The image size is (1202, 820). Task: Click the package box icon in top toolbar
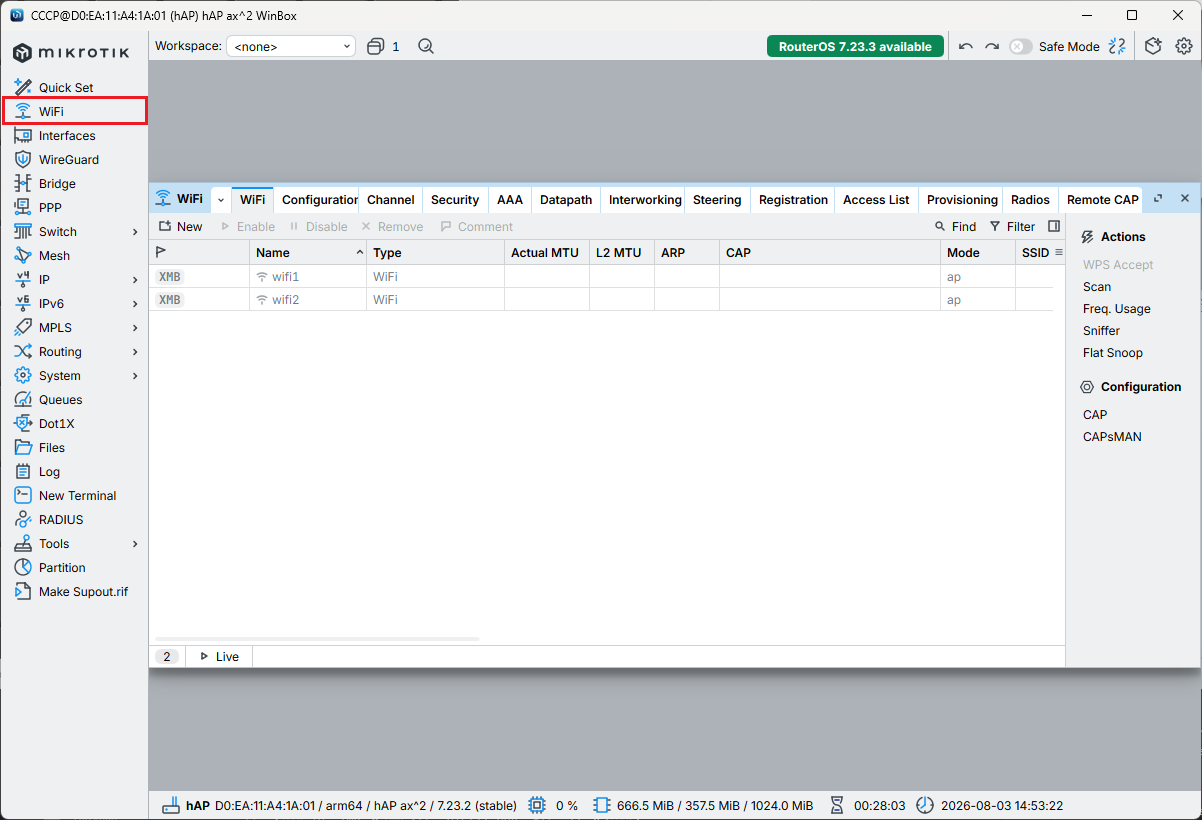[x=1153, y=46]
